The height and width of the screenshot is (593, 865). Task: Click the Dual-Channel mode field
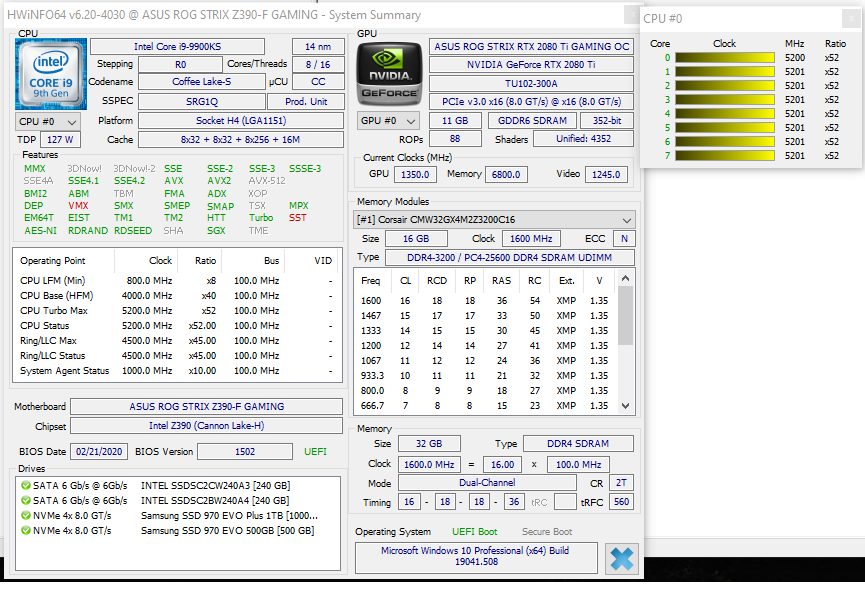pos(487,483)
